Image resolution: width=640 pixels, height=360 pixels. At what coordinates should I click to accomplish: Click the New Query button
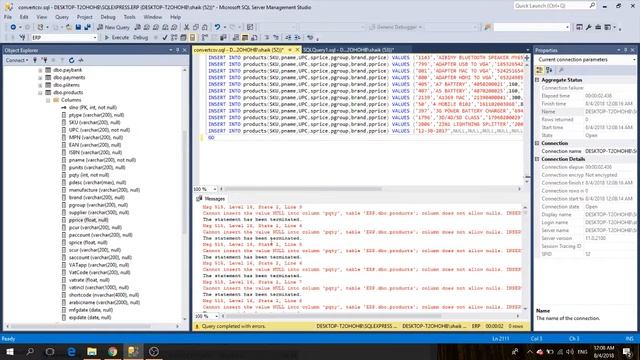point(113,27)
